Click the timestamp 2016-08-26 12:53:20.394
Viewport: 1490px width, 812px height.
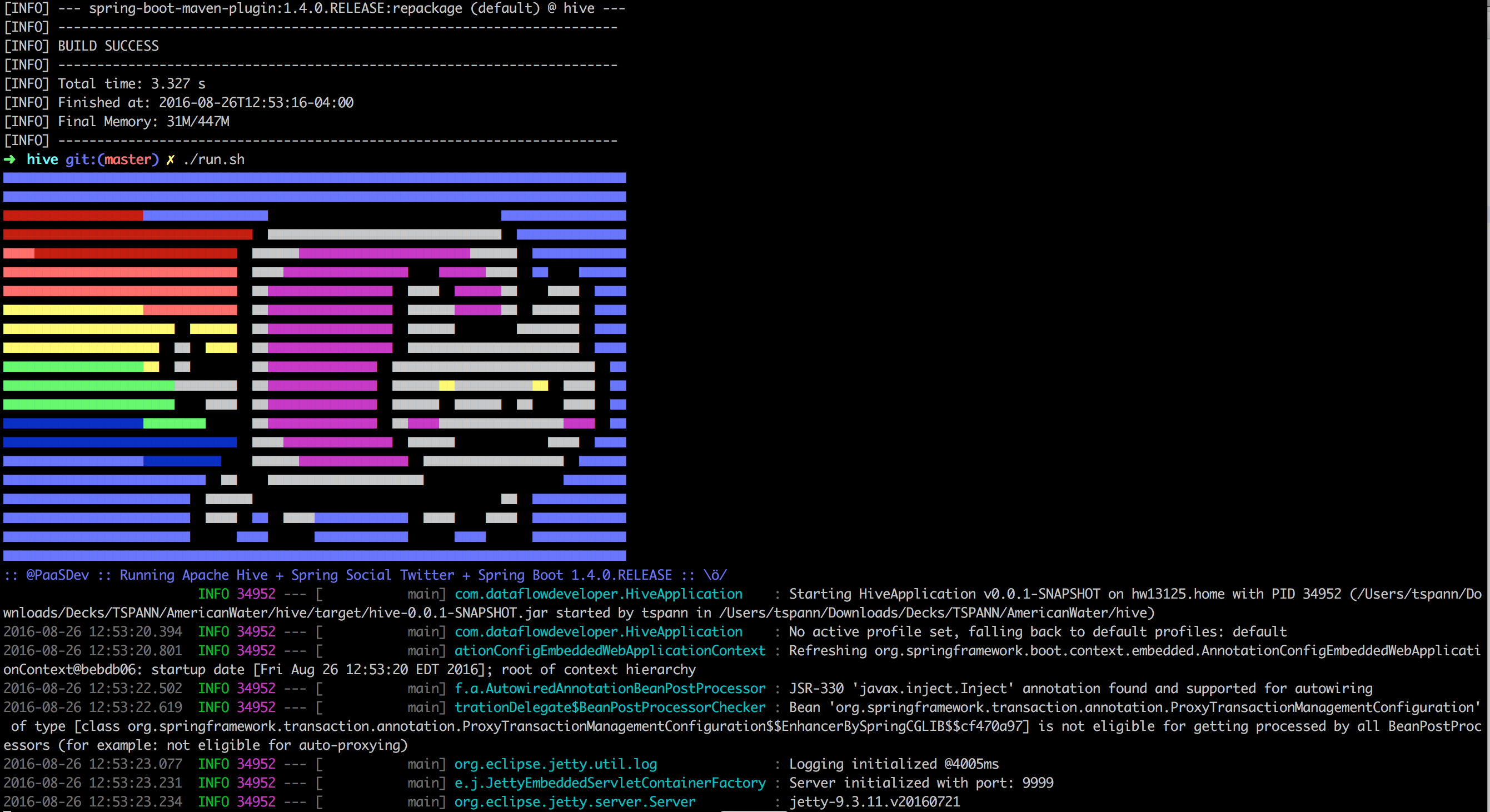(93, 631)
